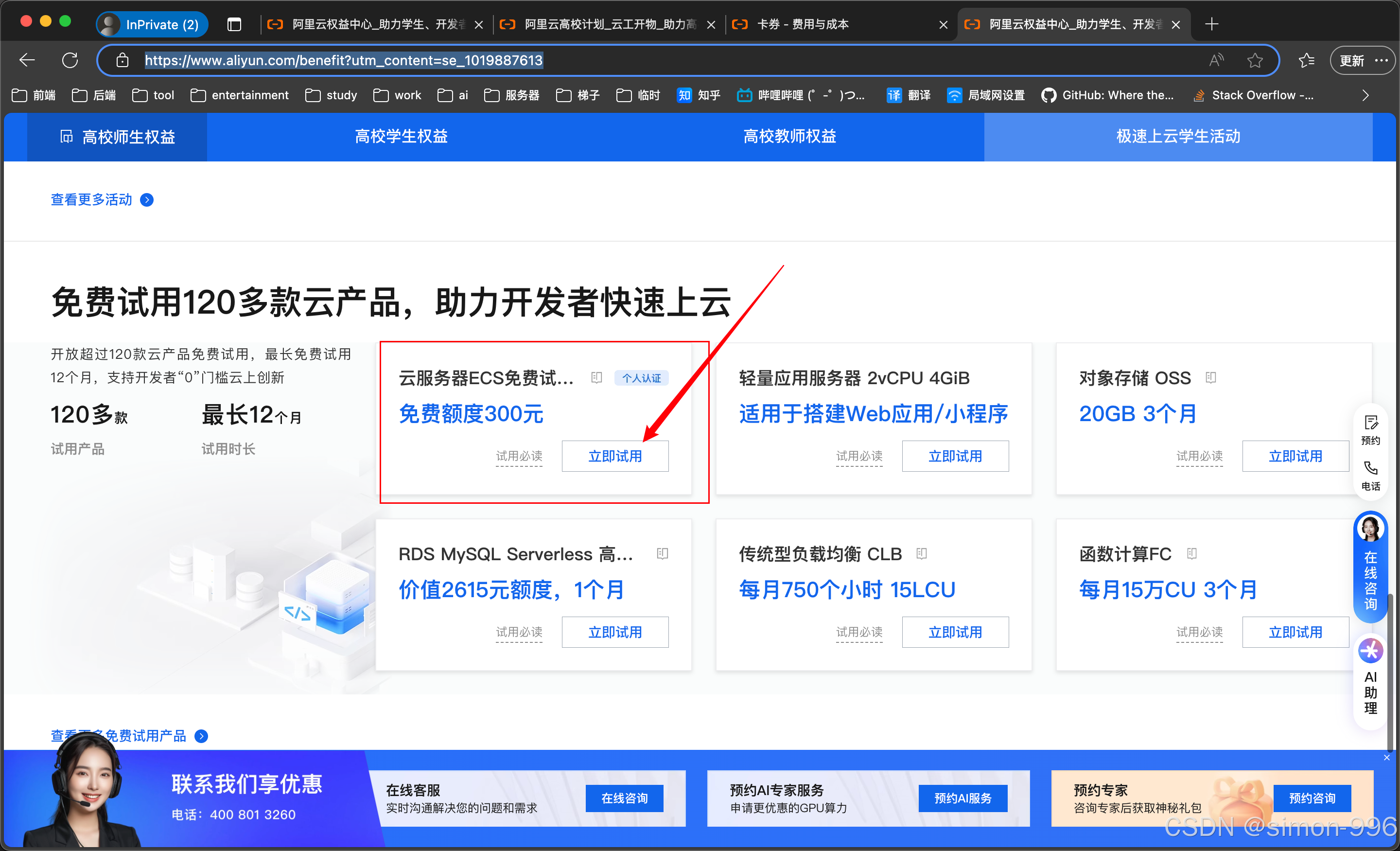Screen dimensions: 1400x851
Task: Select 高校师生权益 nav tab
Action: coord(118,137)
